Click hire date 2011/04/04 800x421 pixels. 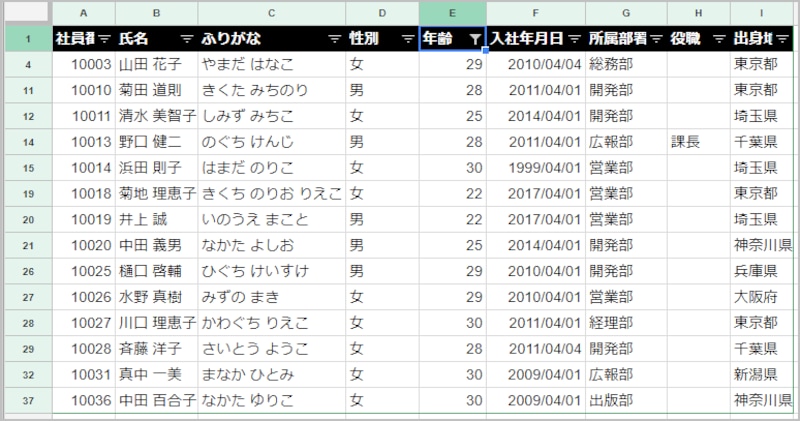coord(536,349)
